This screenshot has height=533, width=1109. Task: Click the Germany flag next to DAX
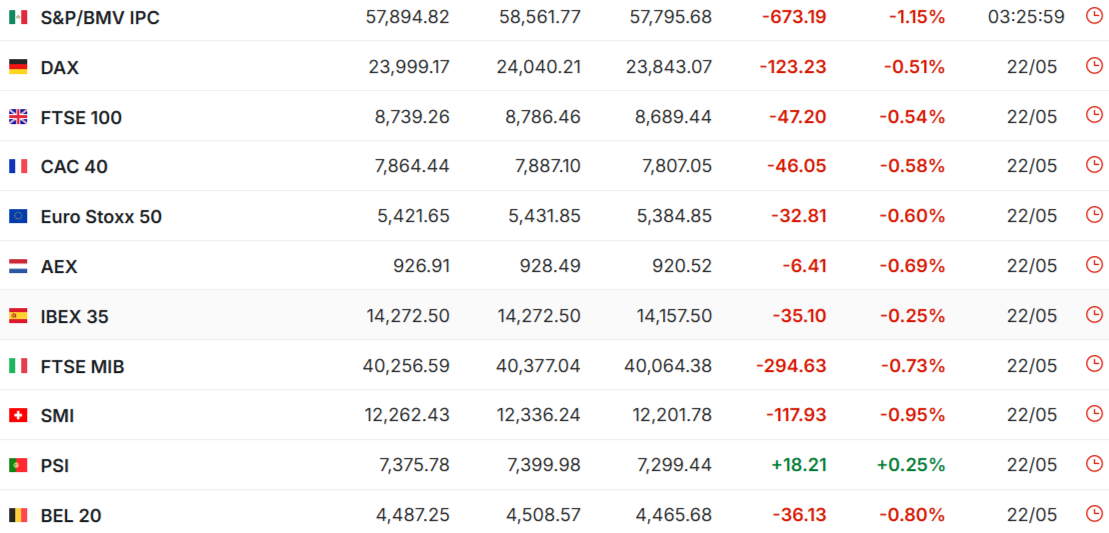click(18, 67)
